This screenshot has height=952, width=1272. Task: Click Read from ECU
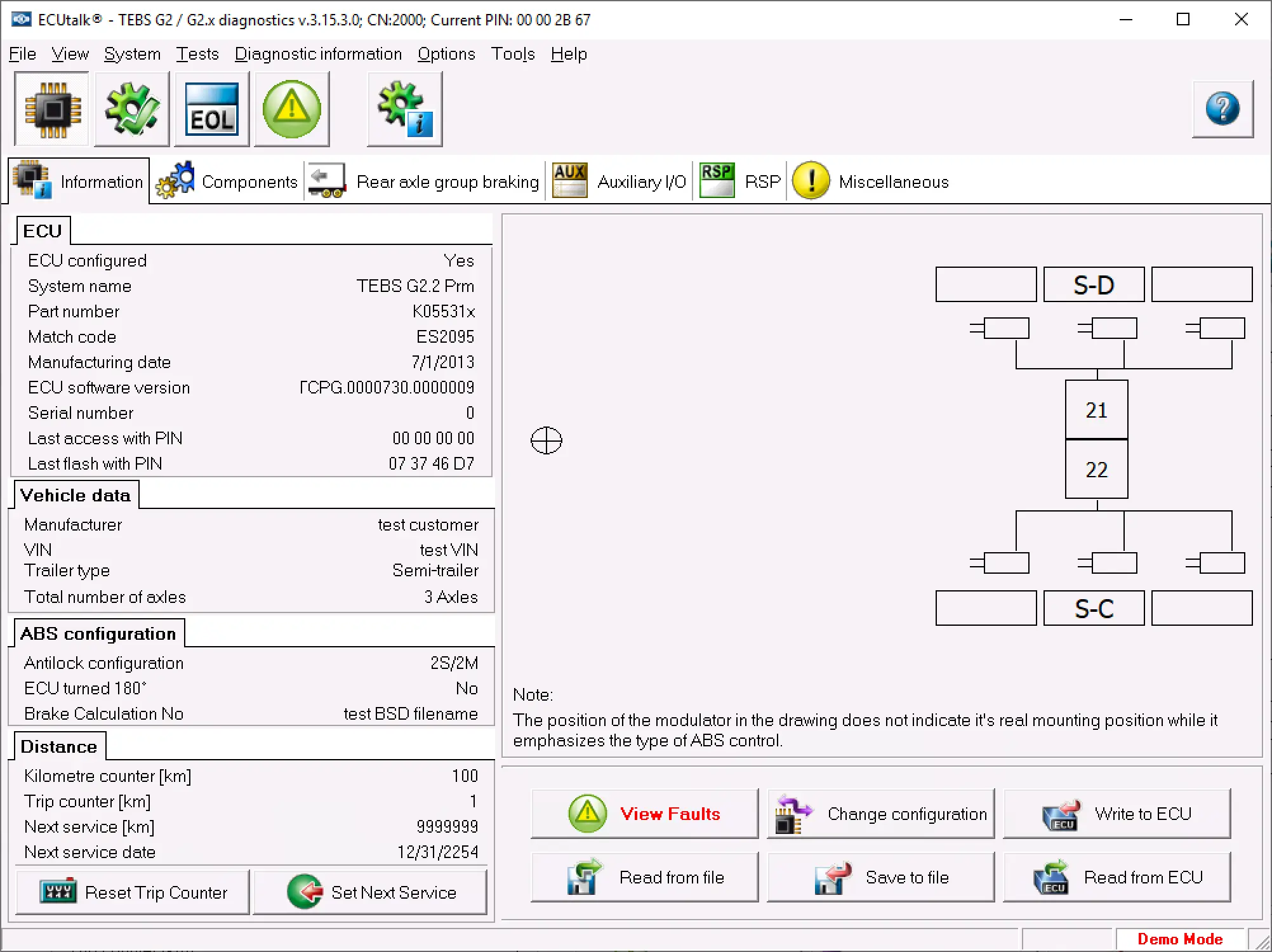click(1117, 877)
